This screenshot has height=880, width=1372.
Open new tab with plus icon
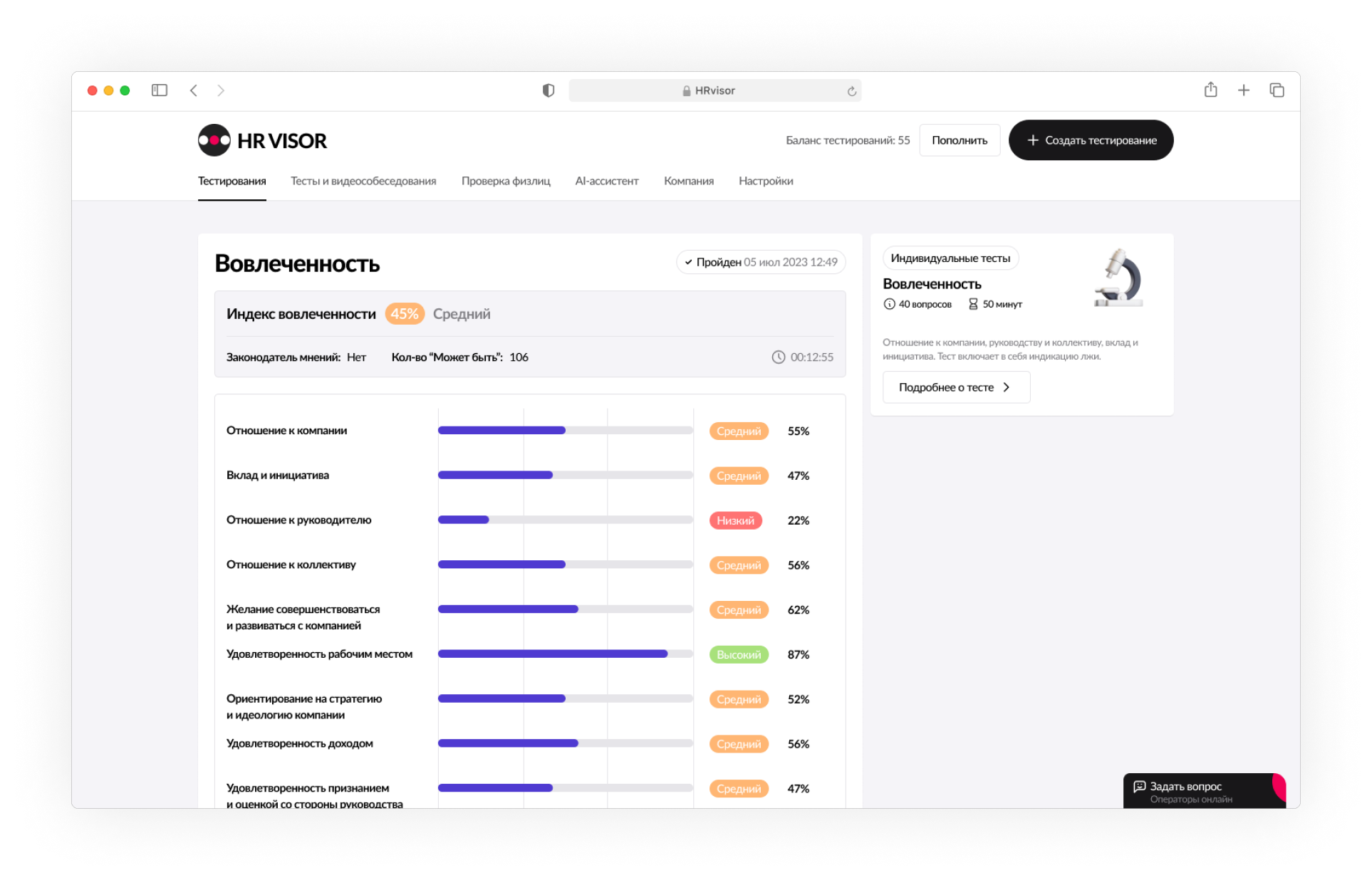(x=1243, y=90)
